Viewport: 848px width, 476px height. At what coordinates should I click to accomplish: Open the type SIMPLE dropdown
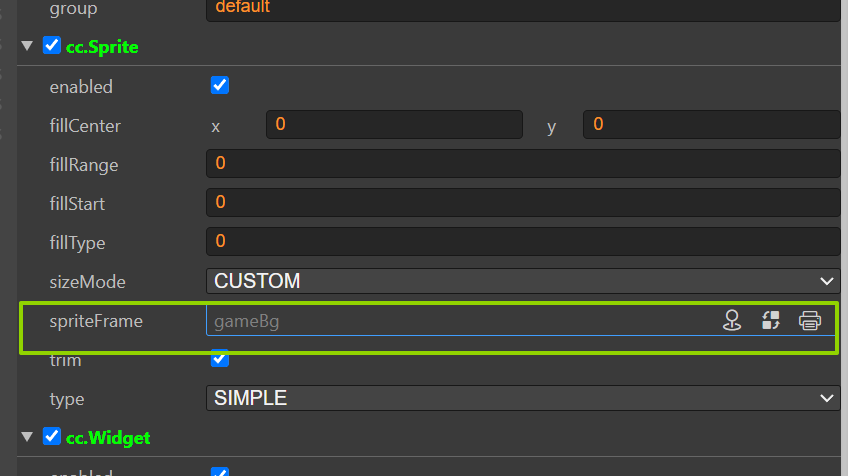click(523, 398)
